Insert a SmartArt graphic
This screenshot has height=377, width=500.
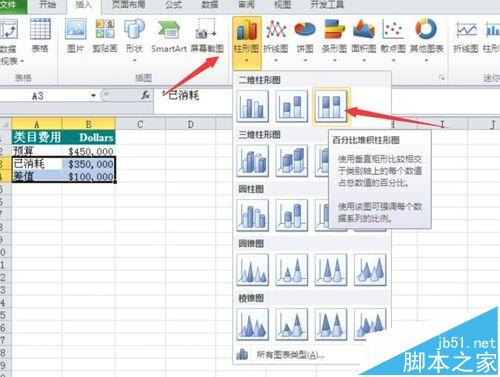click(x=169, y=37)
